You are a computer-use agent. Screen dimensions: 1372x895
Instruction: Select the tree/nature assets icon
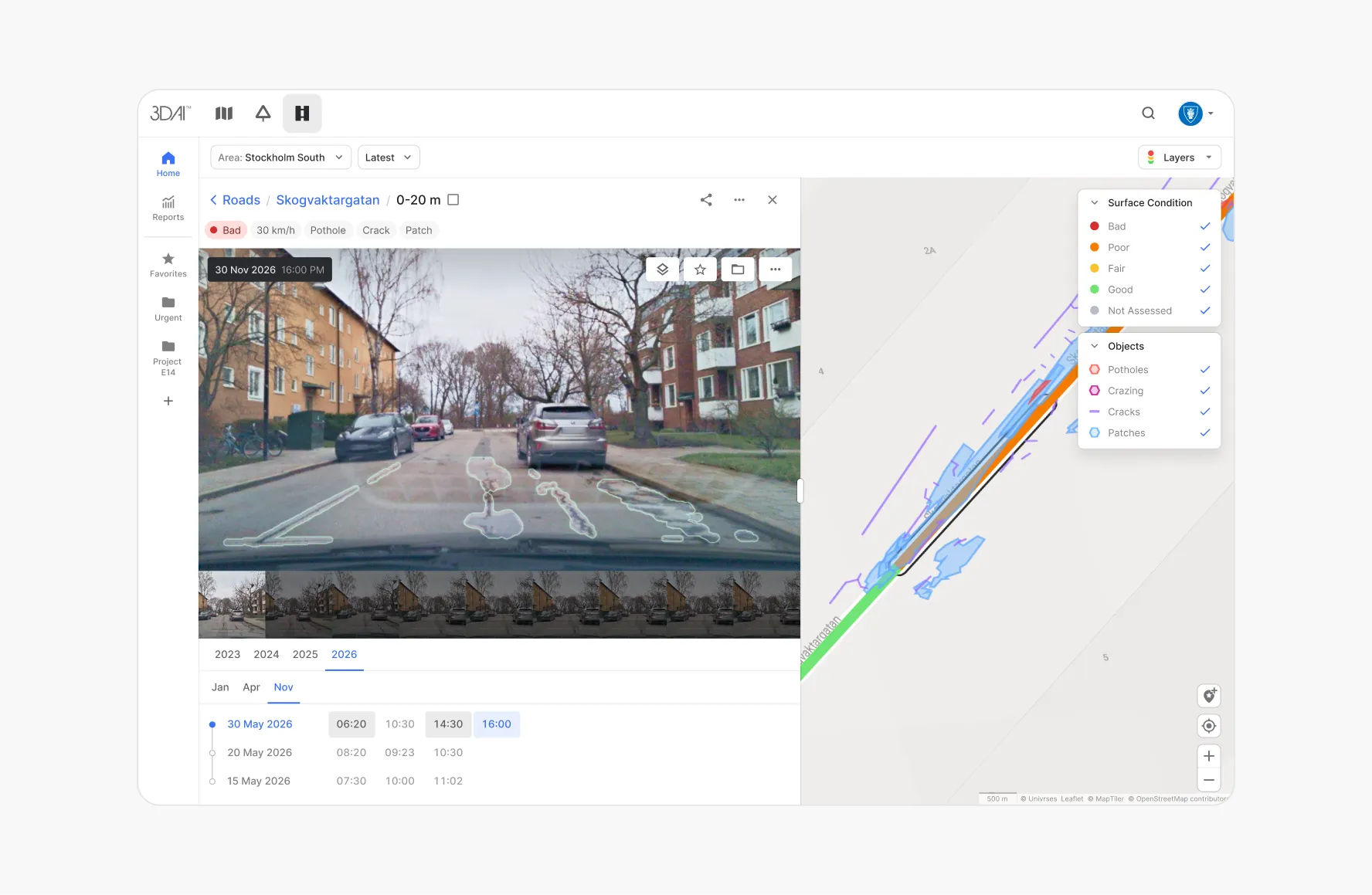pos(263,114)
